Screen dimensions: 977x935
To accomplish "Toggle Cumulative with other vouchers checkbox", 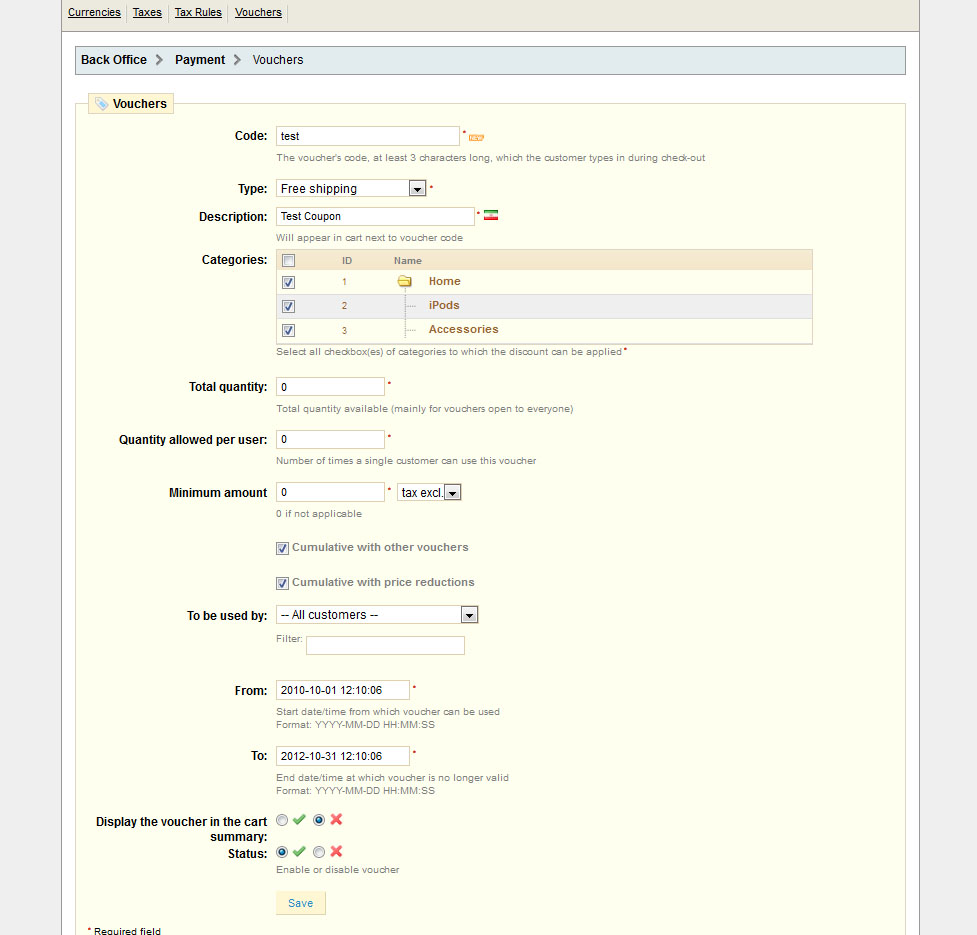I will 282,548.
